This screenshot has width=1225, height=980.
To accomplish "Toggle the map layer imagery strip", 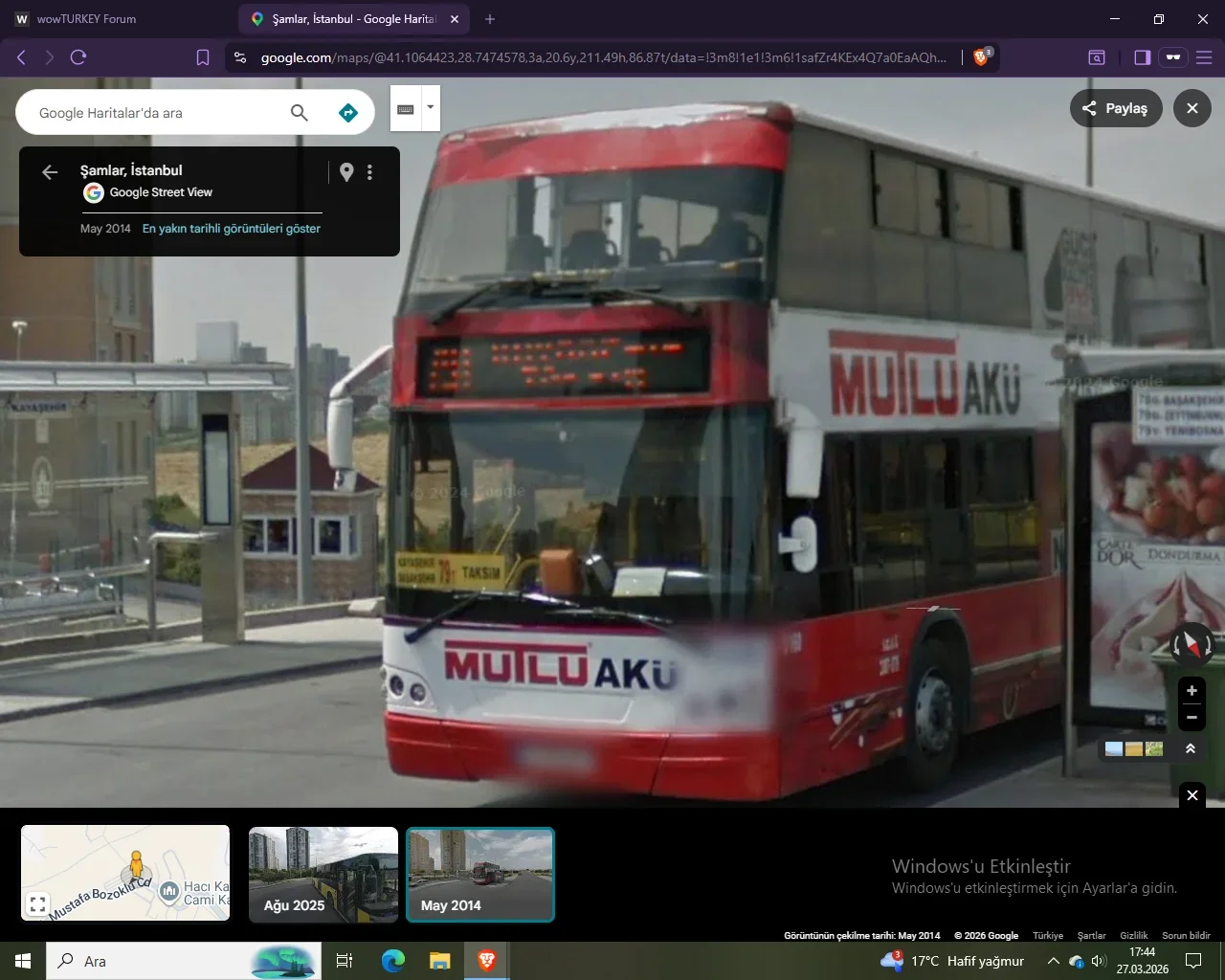I will [1134, 748].
